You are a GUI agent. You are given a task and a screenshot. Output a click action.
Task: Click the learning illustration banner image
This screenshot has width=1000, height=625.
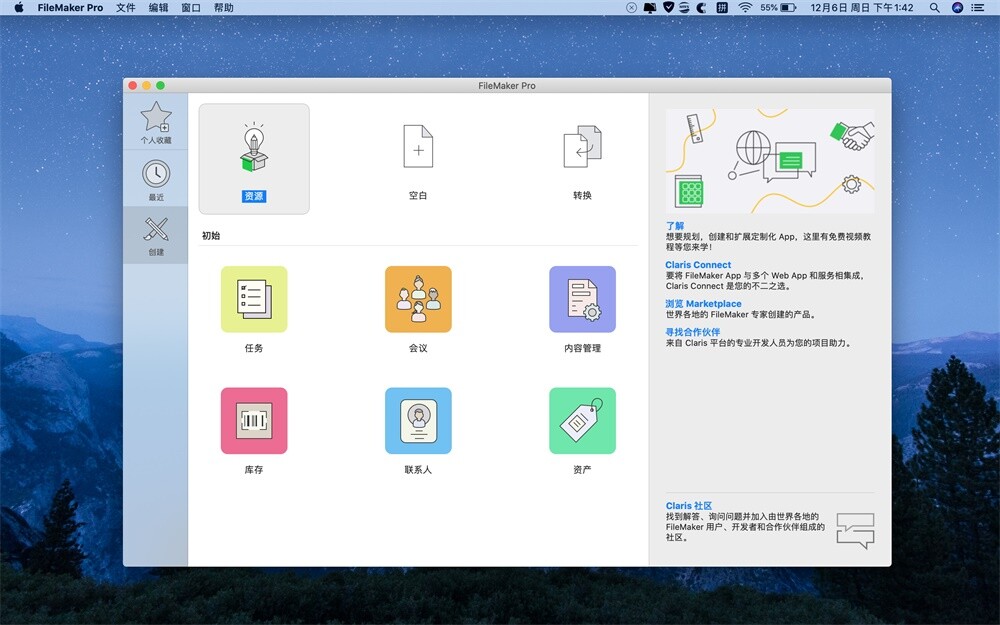click(x=770, y=161)
